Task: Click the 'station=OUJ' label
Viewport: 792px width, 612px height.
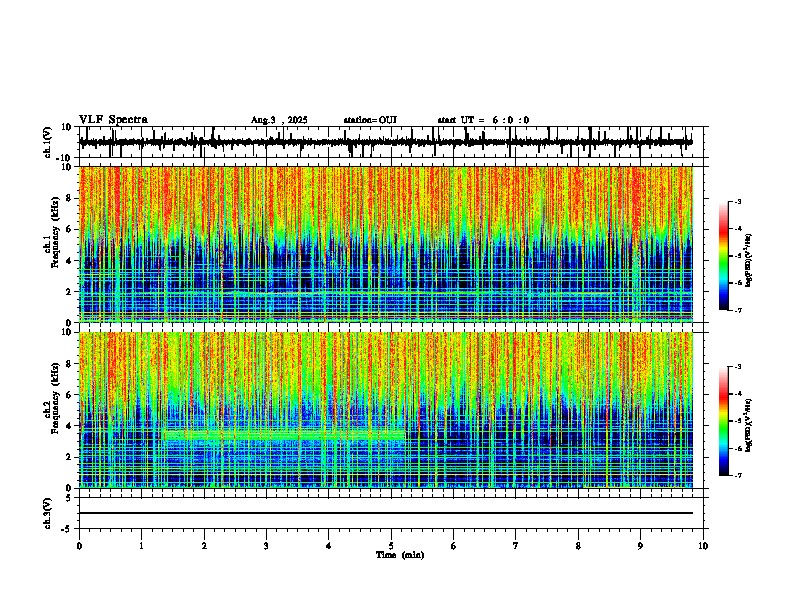Action: point(370,120)
